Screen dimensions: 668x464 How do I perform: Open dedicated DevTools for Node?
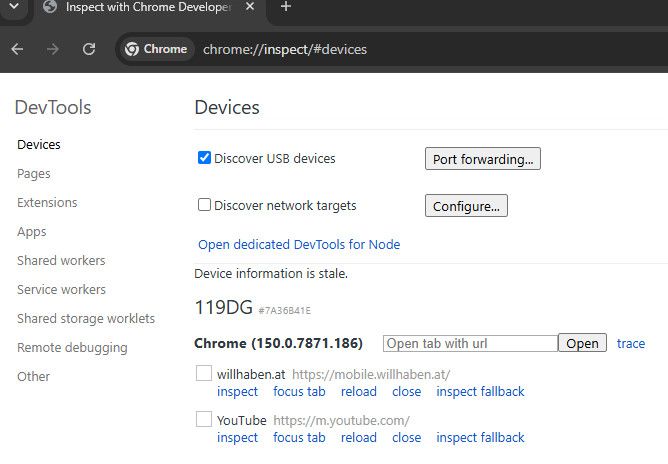(299, 245)
